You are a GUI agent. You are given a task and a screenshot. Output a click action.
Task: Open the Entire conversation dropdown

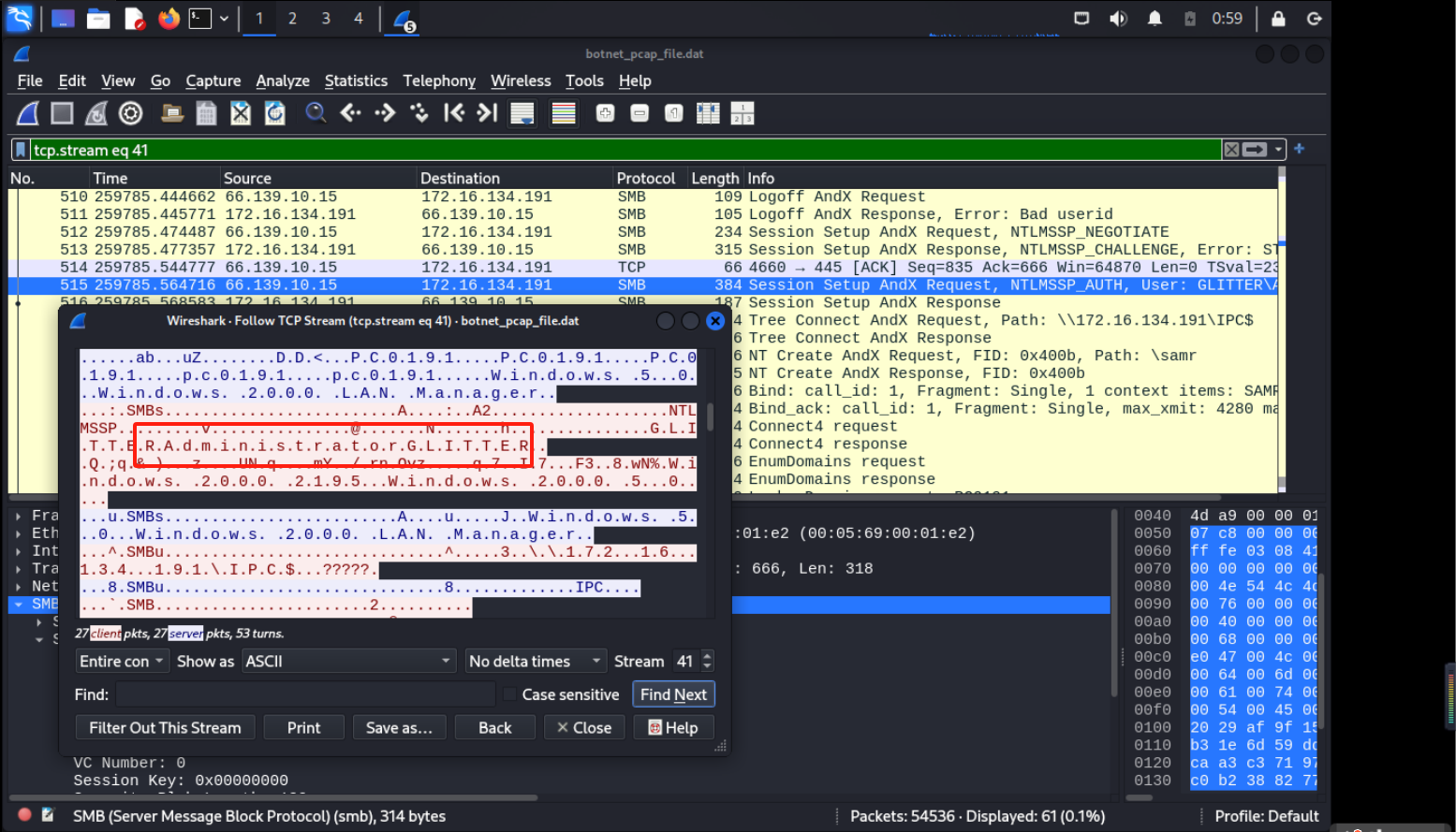click(x=122, y=661)
